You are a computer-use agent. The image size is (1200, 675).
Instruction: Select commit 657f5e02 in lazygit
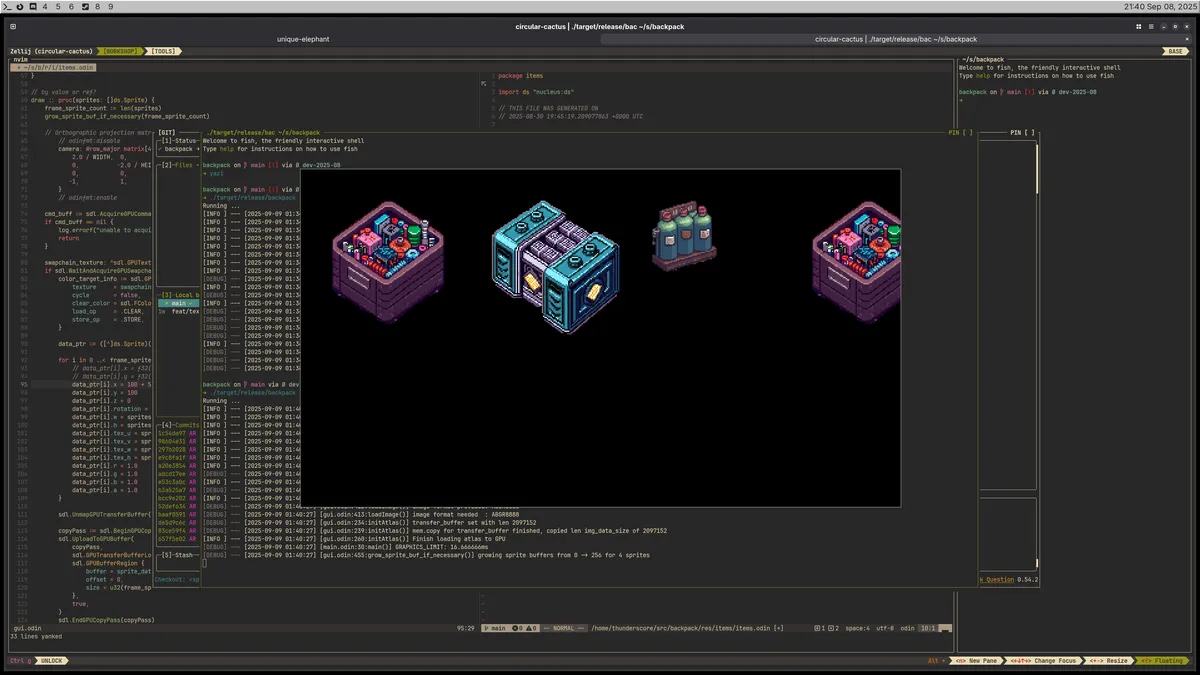(x=179, y=538)
